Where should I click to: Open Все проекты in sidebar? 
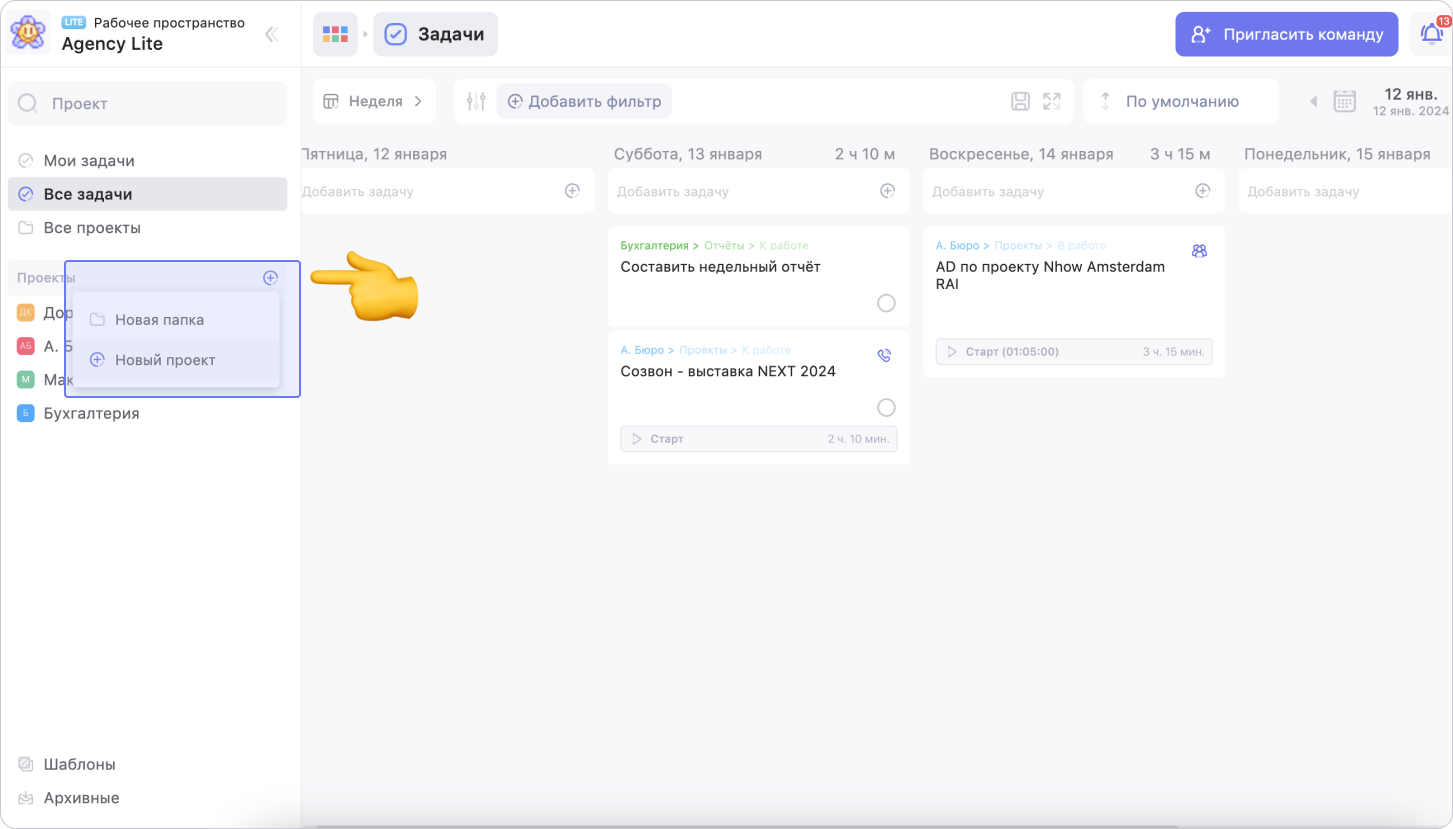coord(147,228)
